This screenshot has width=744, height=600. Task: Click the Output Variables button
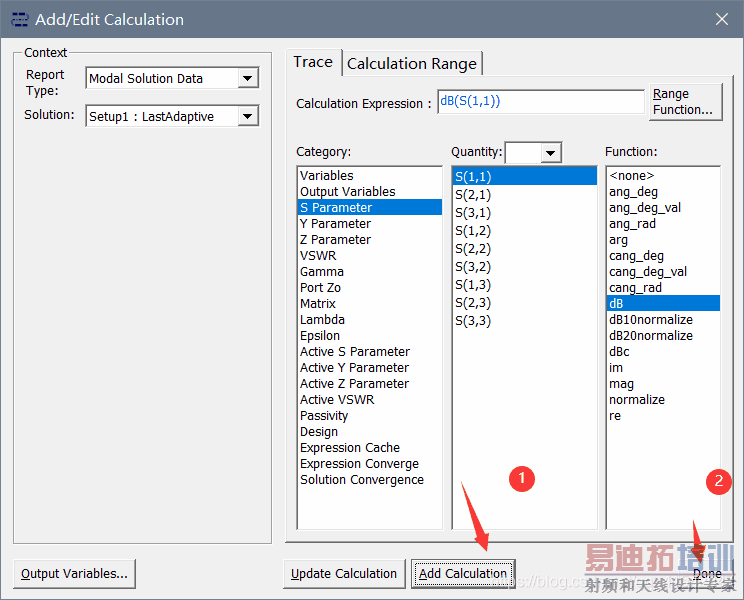click(x=74, y=574)
